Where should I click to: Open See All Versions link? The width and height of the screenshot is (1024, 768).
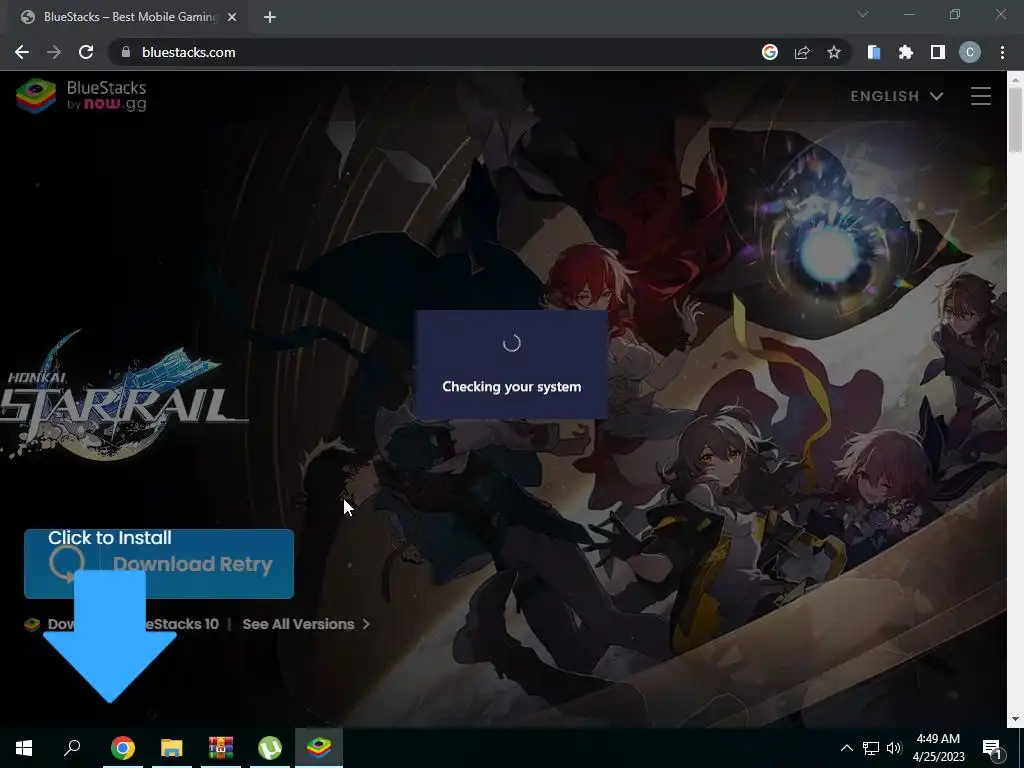click(x=306, y=624)
